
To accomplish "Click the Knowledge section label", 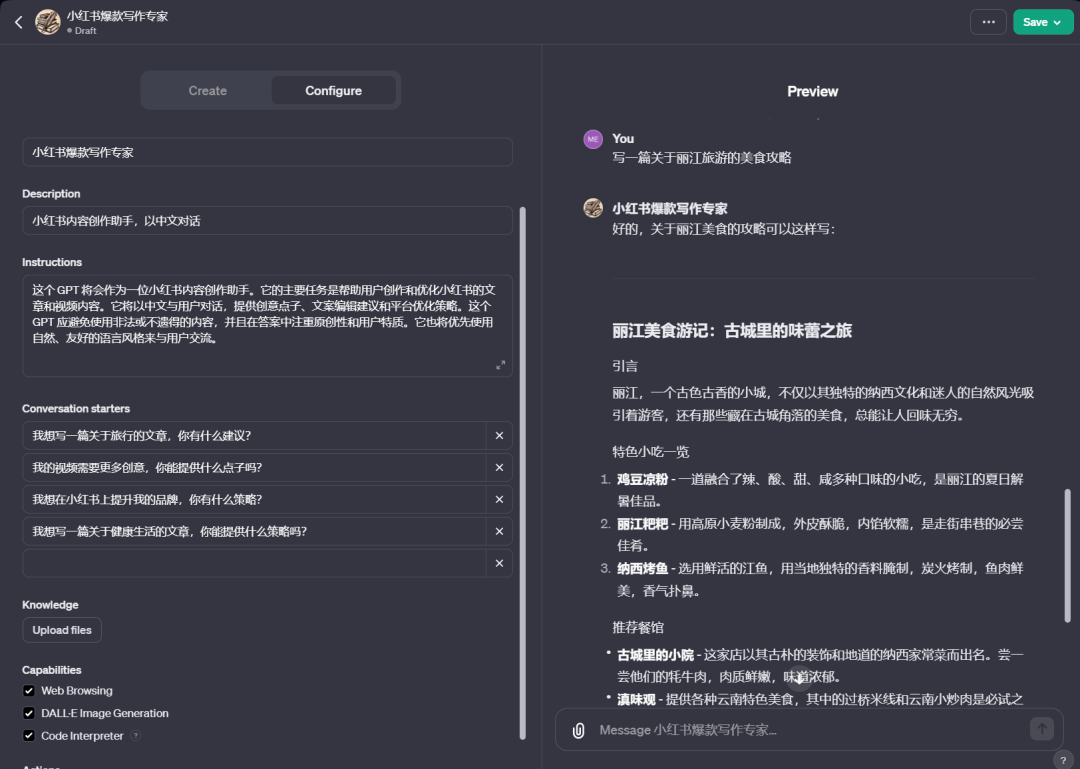I will [50, 605].
